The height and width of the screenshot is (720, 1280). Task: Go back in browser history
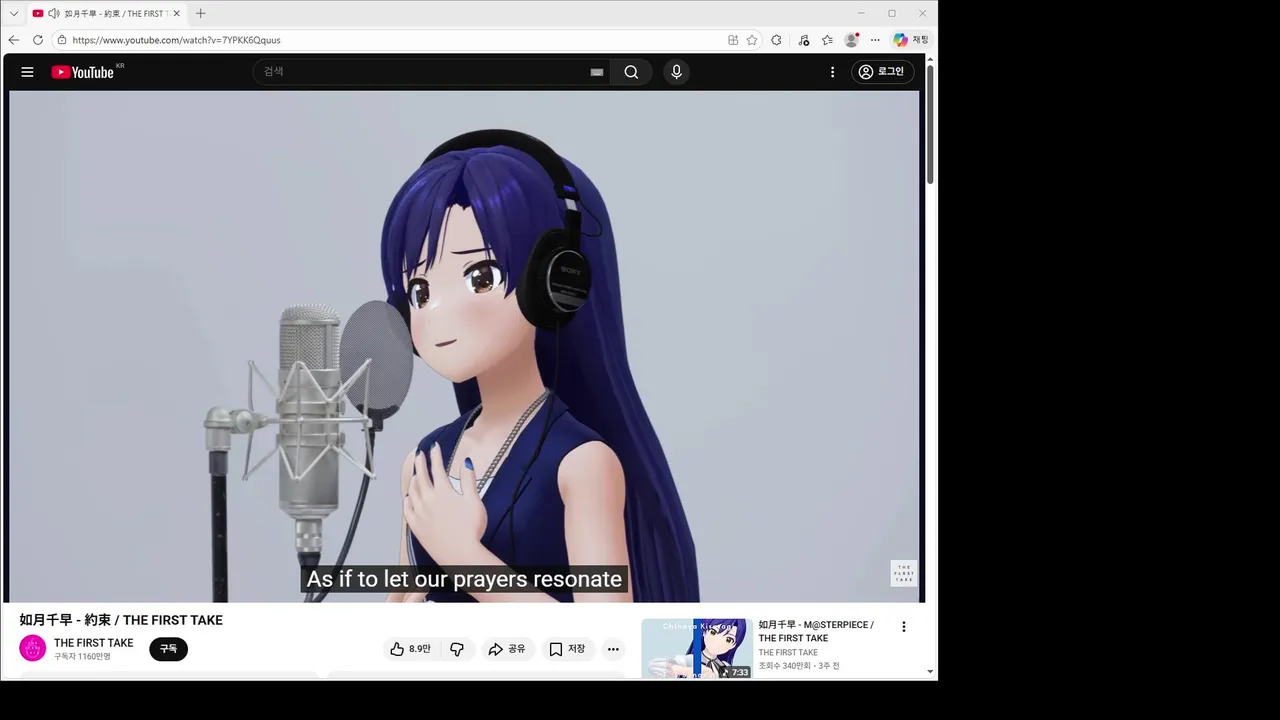(14, 40)
